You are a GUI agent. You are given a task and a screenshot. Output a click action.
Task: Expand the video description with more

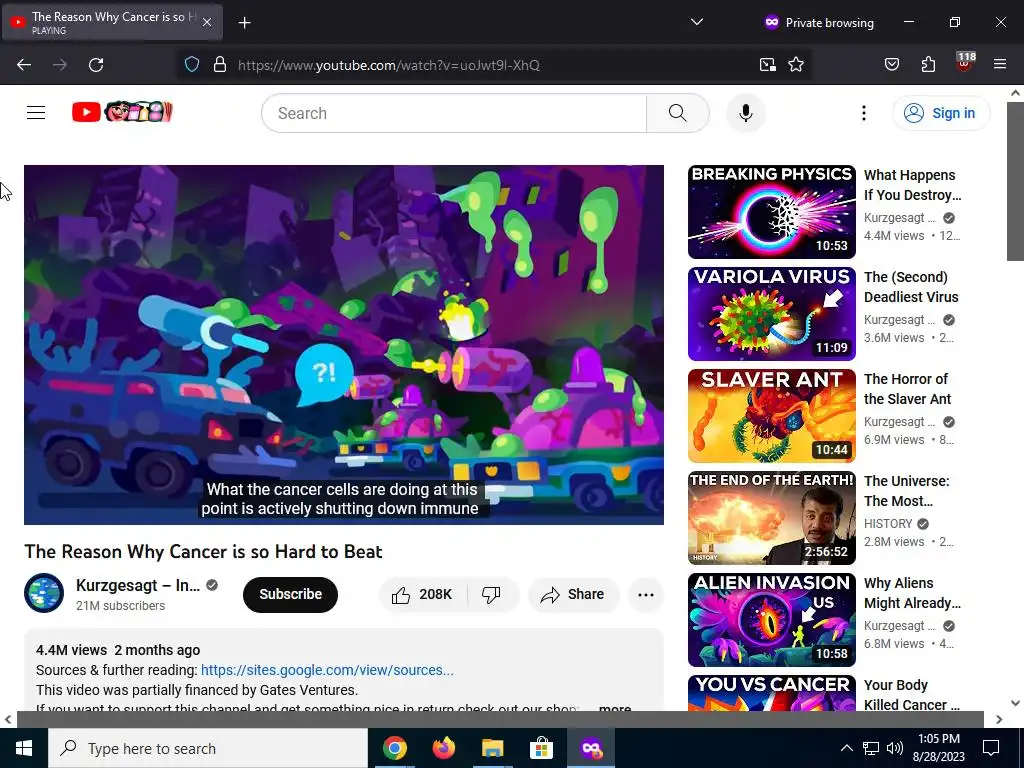pos(615,708)
